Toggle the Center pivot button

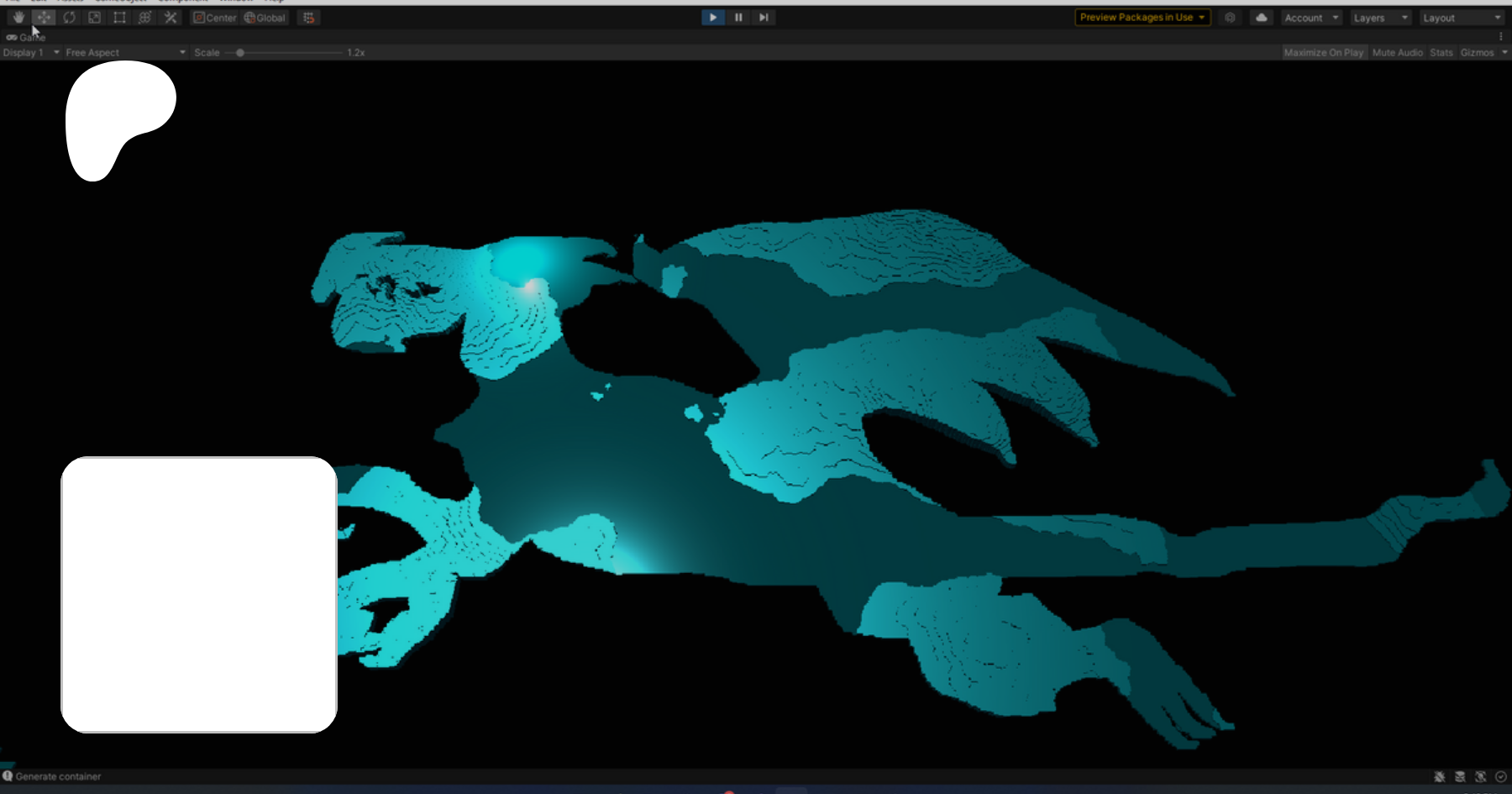(x=216, y=18)
